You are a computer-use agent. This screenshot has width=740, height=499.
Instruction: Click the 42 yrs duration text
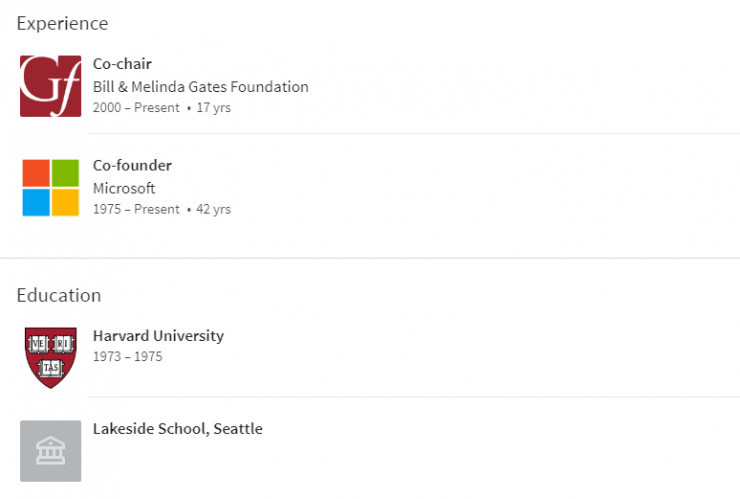click(214, 210)
